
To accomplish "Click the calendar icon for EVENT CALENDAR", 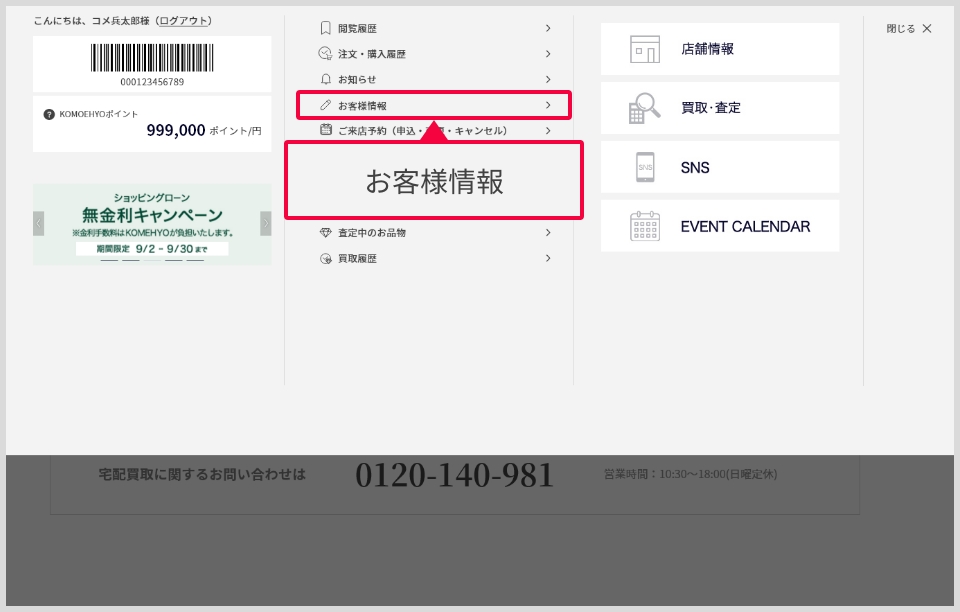I will [x=645, y=226].
